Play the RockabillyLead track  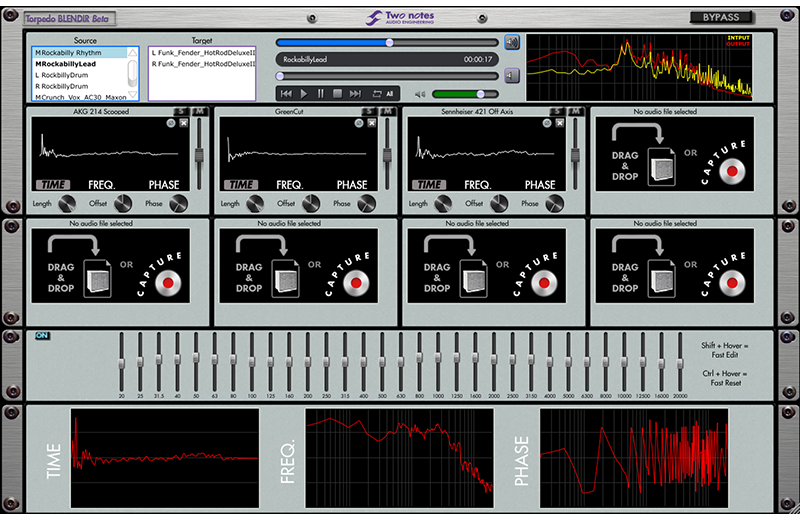[304, 94]
